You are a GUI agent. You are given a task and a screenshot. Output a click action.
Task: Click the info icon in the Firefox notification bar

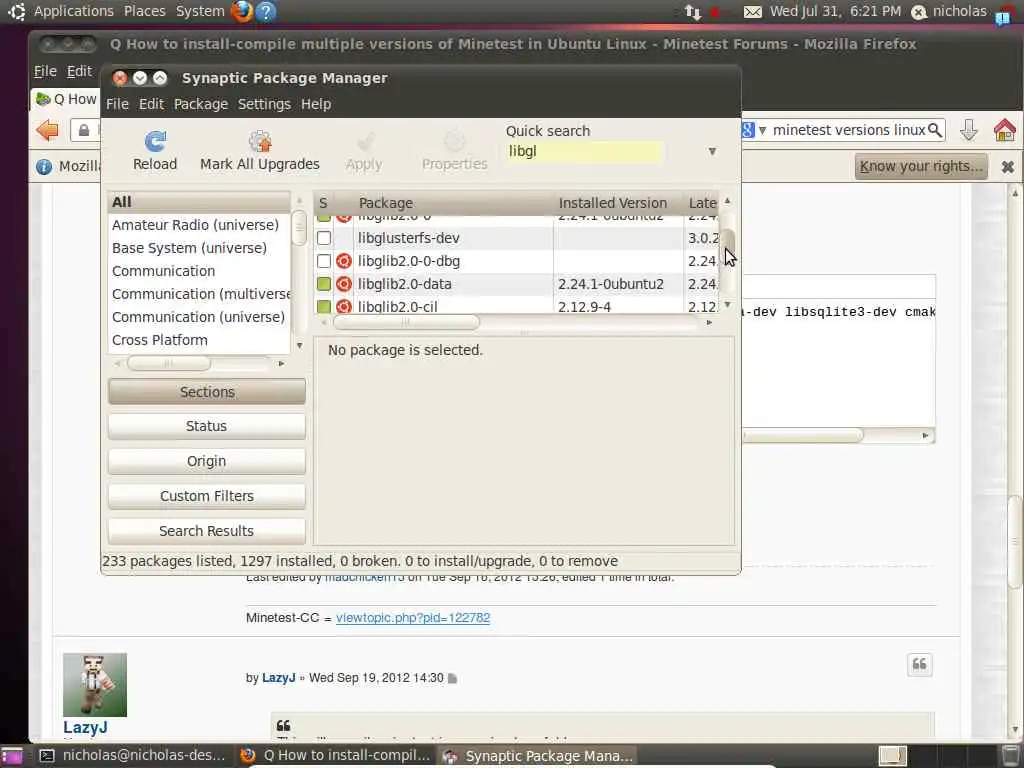click(x=44, y=167)
